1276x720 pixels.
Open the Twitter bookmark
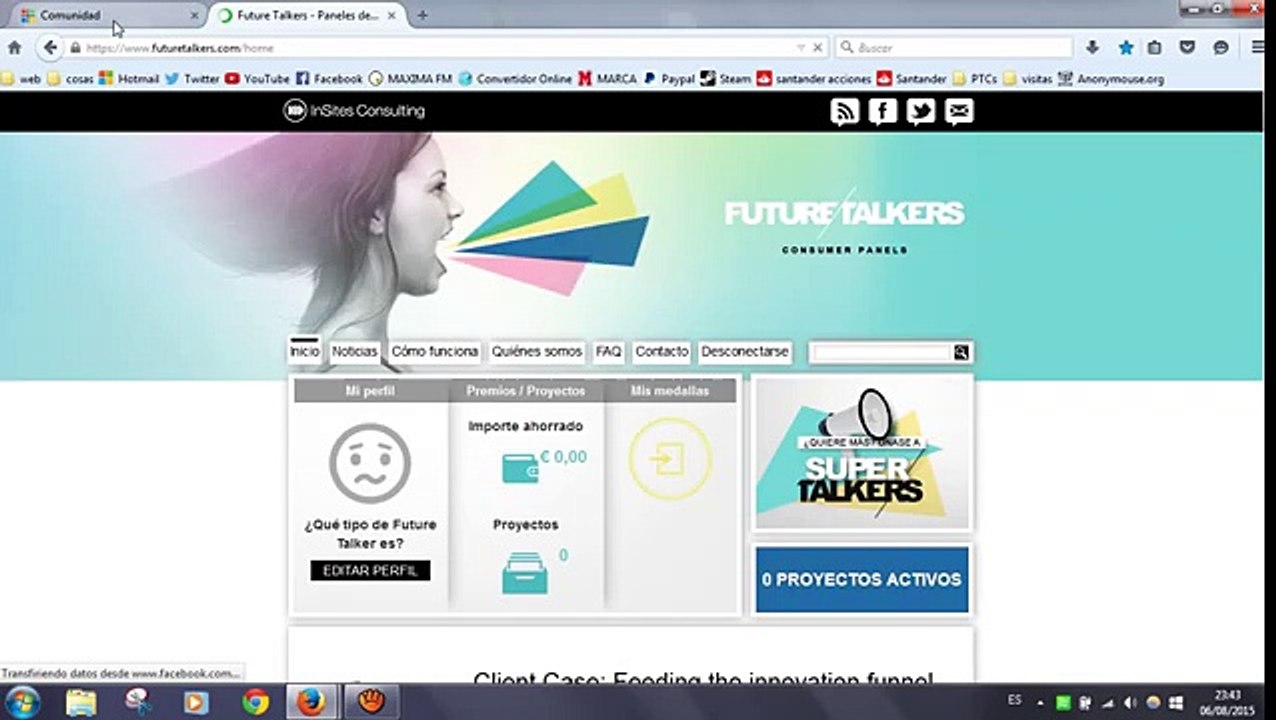192,78
